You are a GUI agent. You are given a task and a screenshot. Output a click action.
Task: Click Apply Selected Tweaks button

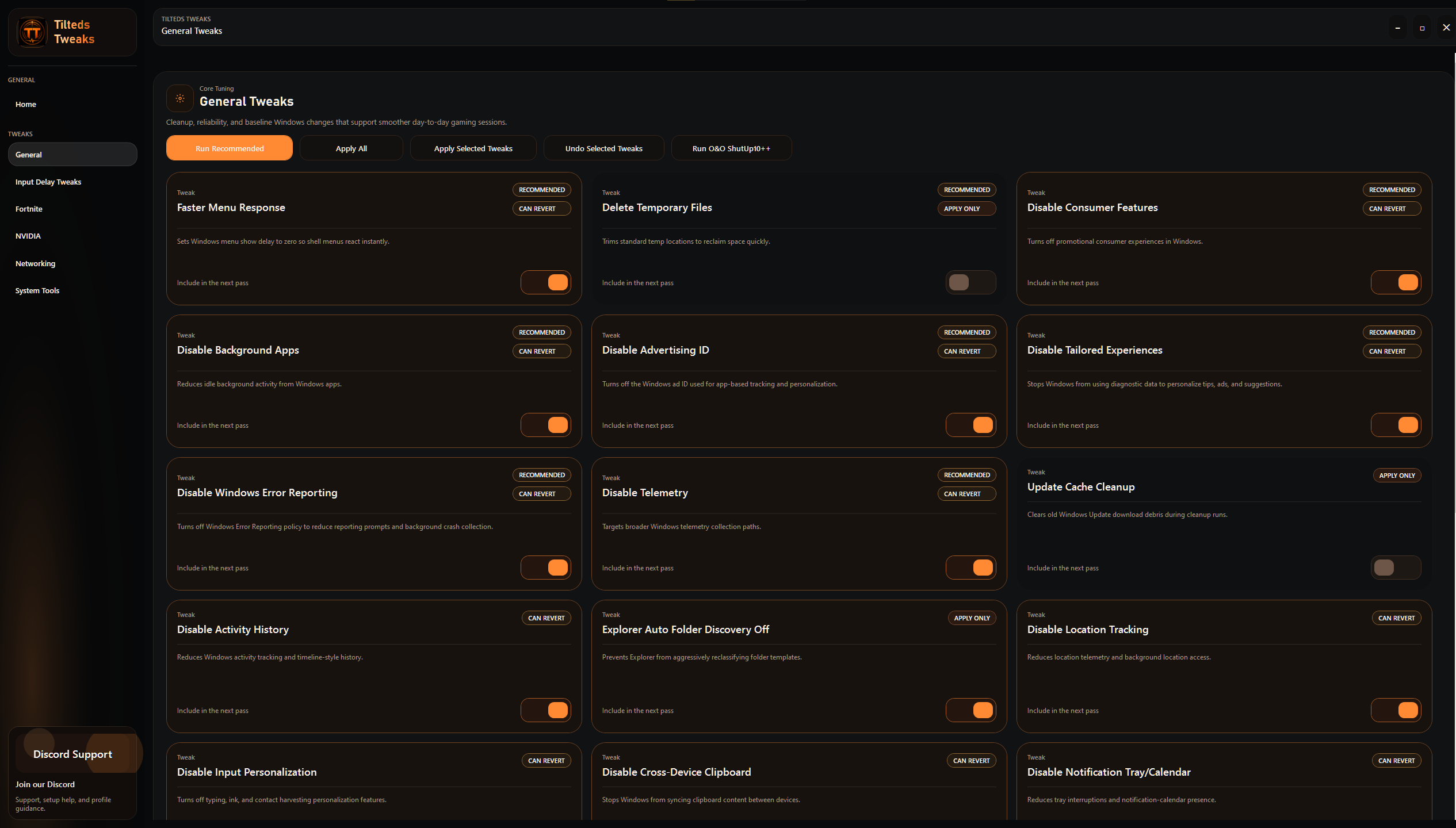(x=473, y=148)
